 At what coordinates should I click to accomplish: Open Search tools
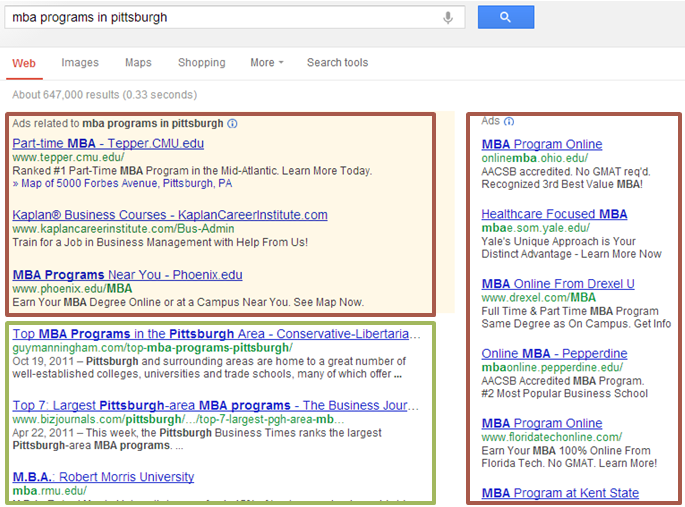click(338, 62)
